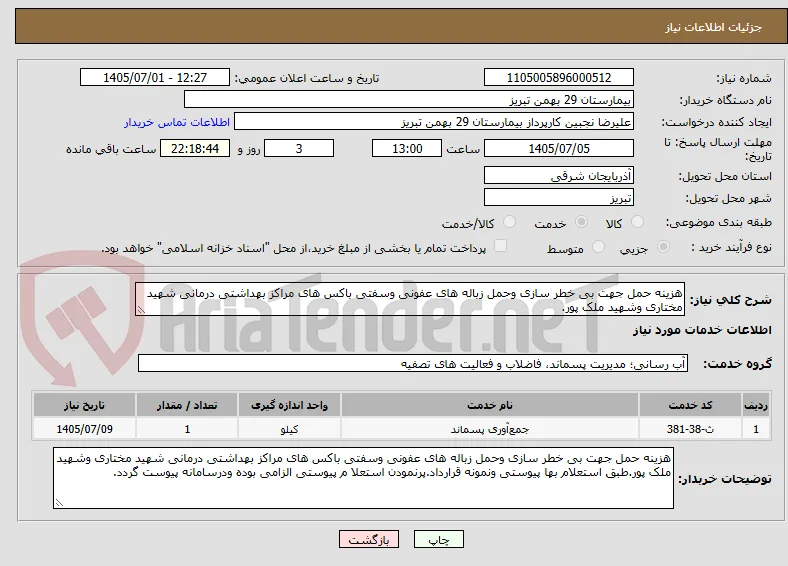Click the تاریخ نیاز column header
Screen dimensions: 788x566
(84, 405)
